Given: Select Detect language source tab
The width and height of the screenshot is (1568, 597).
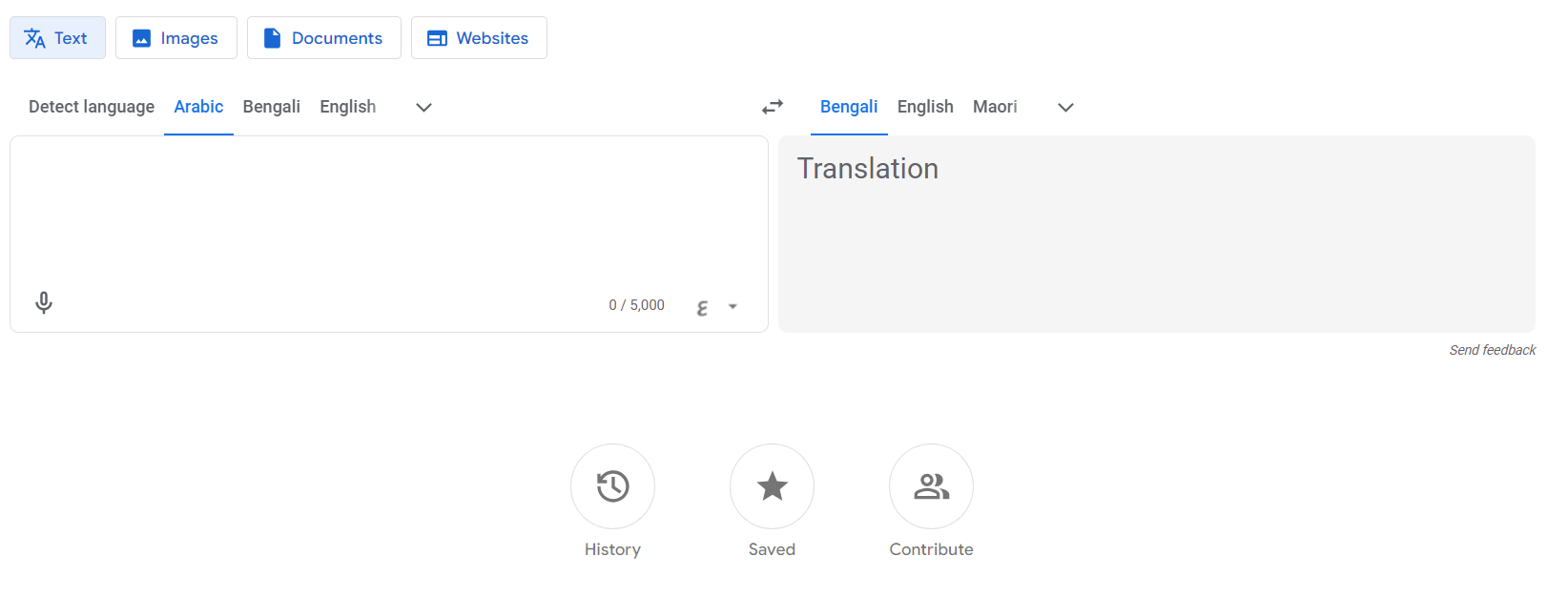Looking at the screenshot, I should 92,107.
